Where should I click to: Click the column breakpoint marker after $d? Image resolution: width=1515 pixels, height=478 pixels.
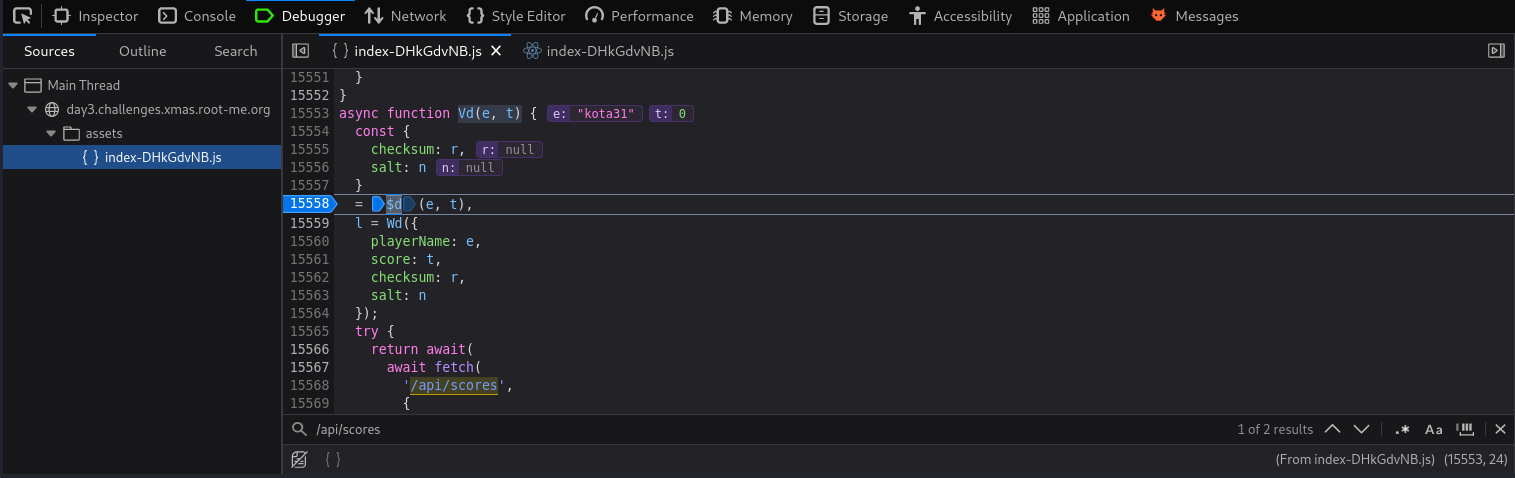coord(409,204)
